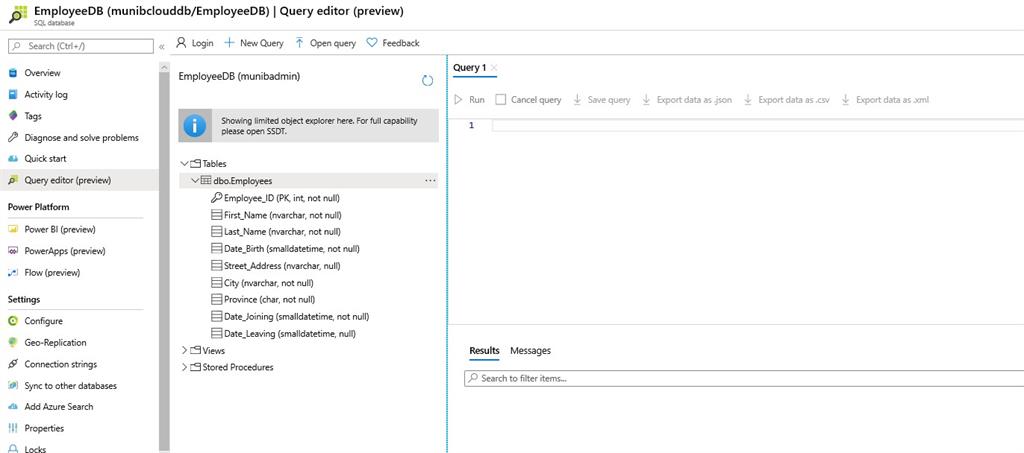Select the Date_Joining column row
The width and height of the screenshot is (1024, 453).
tap(290, 317)
